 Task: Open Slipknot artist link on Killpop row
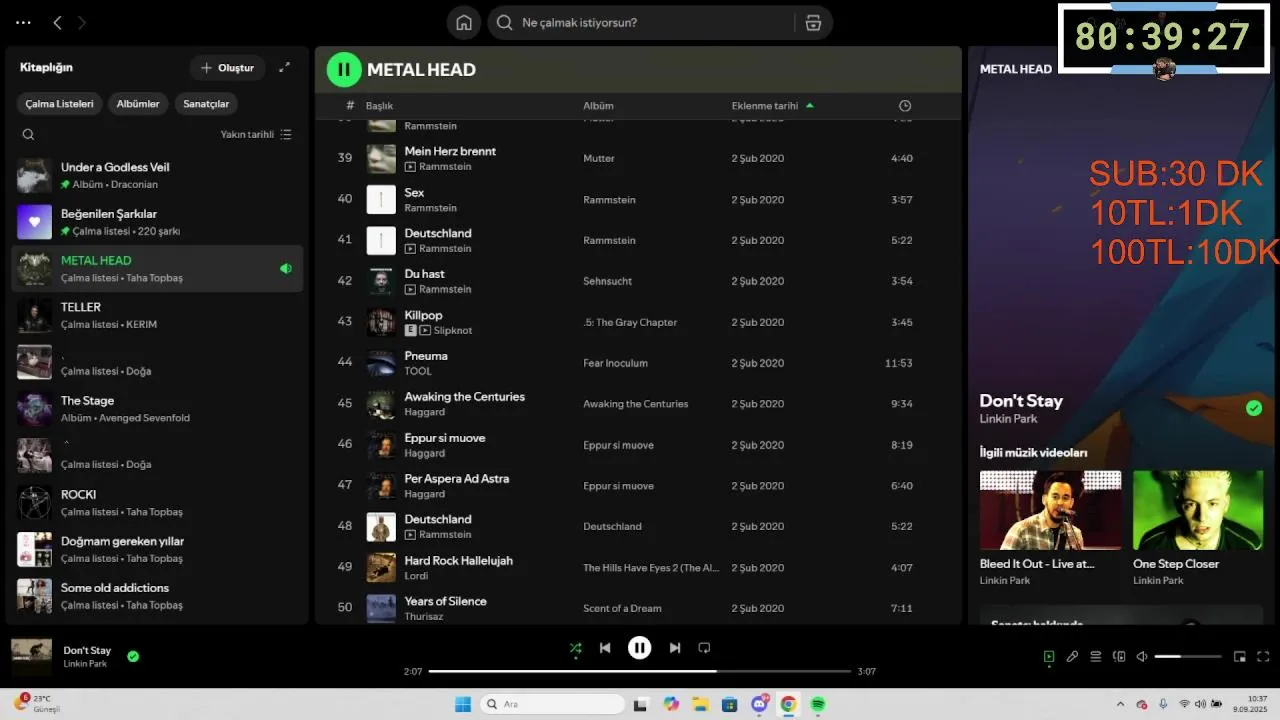click(x=453, y=330)
